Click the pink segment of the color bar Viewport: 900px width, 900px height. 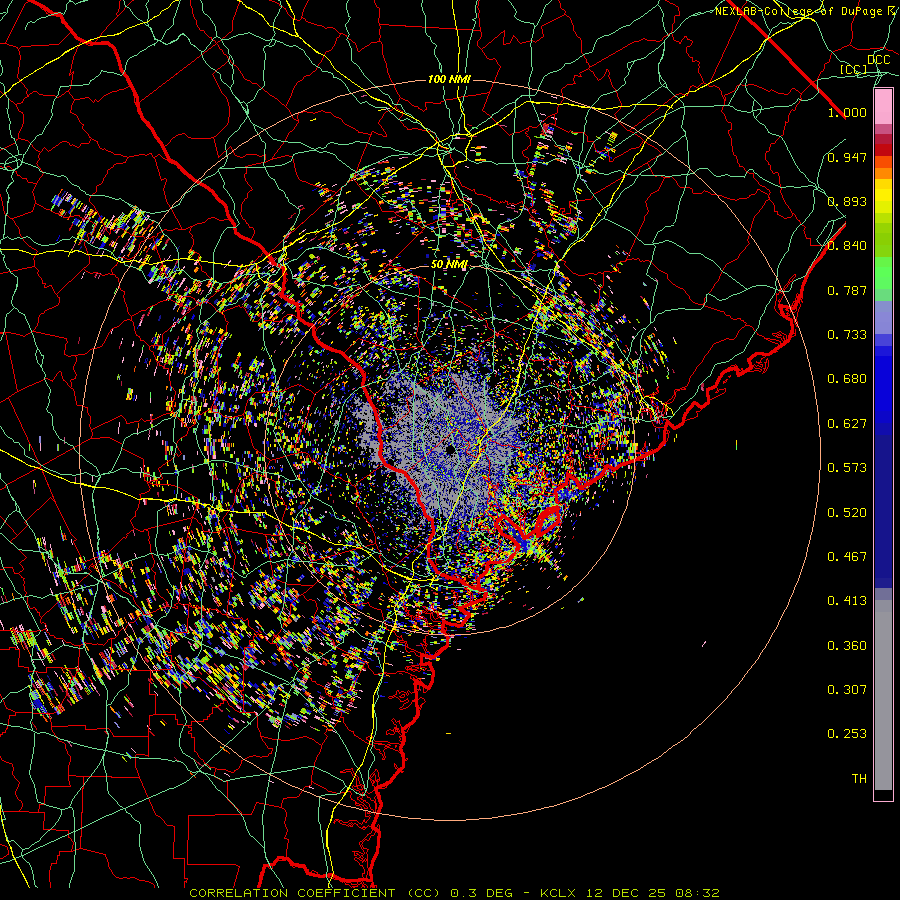coord(883,107)
